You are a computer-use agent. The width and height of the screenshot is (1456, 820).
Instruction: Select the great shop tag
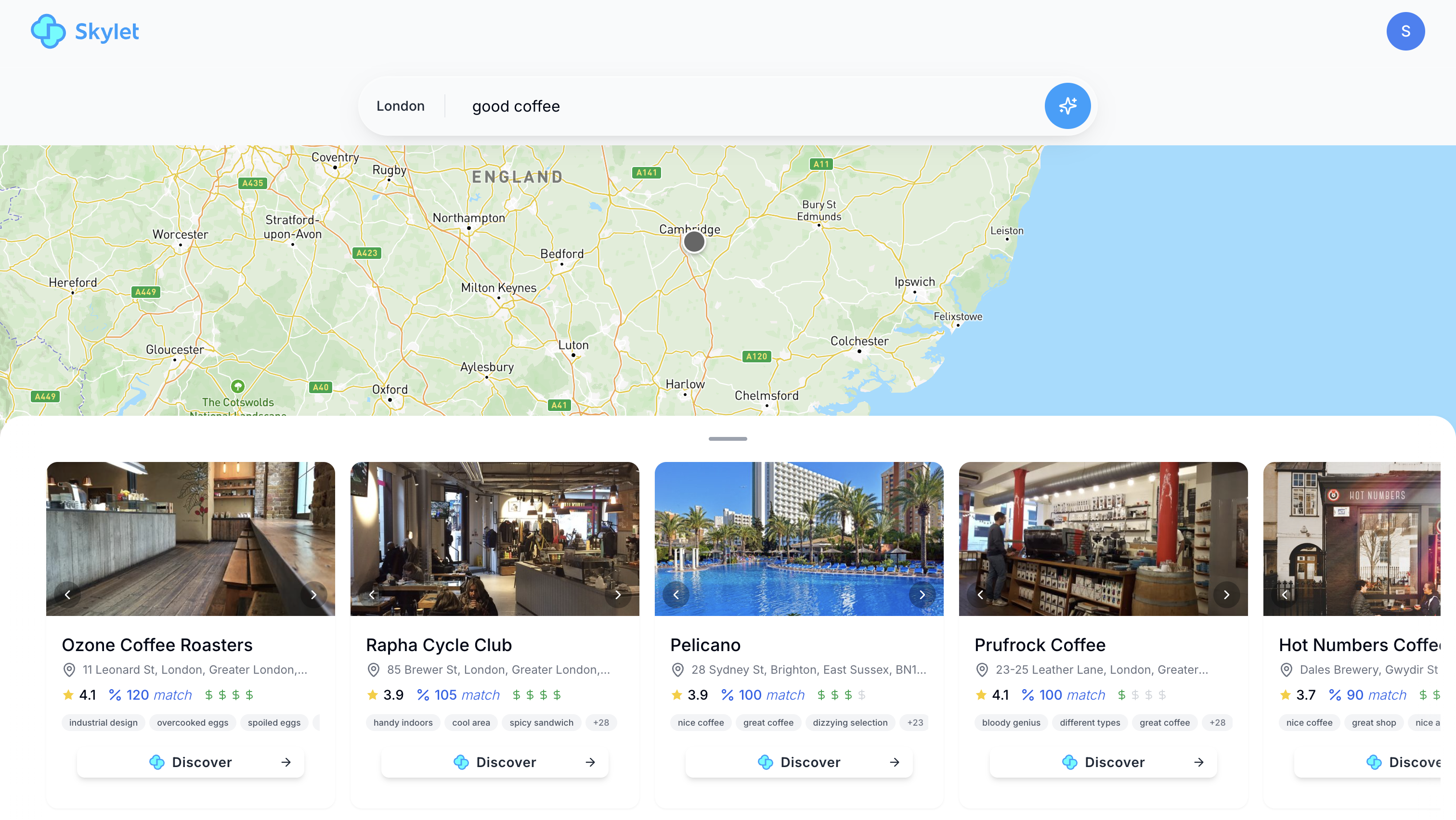[1374, 723]
